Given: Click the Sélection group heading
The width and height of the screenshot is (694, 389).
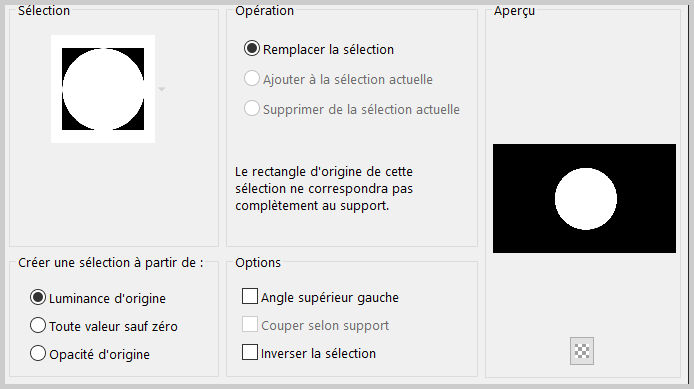Looking at the screenshot, I should coord(44,11).
